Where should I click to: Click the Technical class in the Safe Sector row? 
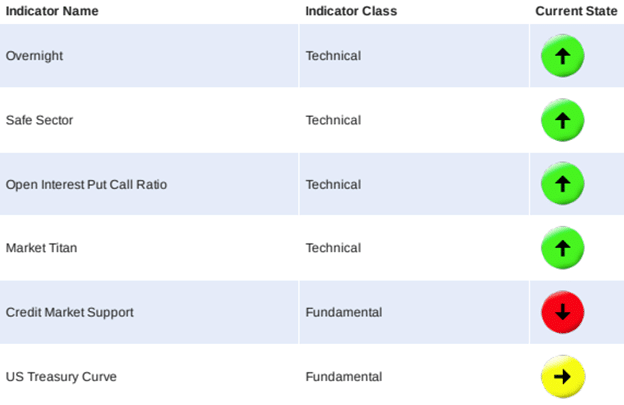[x=333, y=120]
